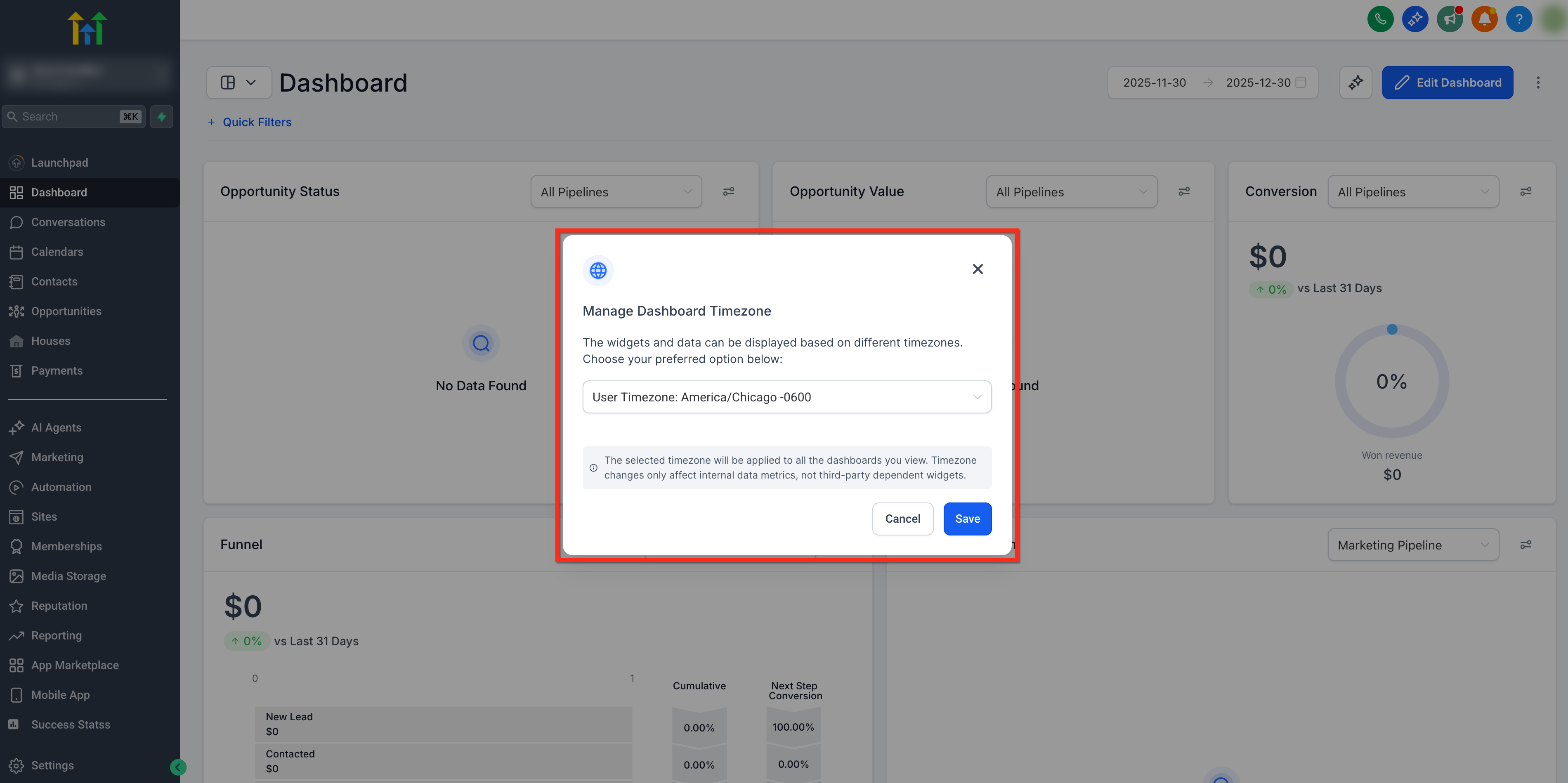Open Opportunity Status widget settings icon
The width and height of the screenshot is (1568, 783).
tap(729, 192)
